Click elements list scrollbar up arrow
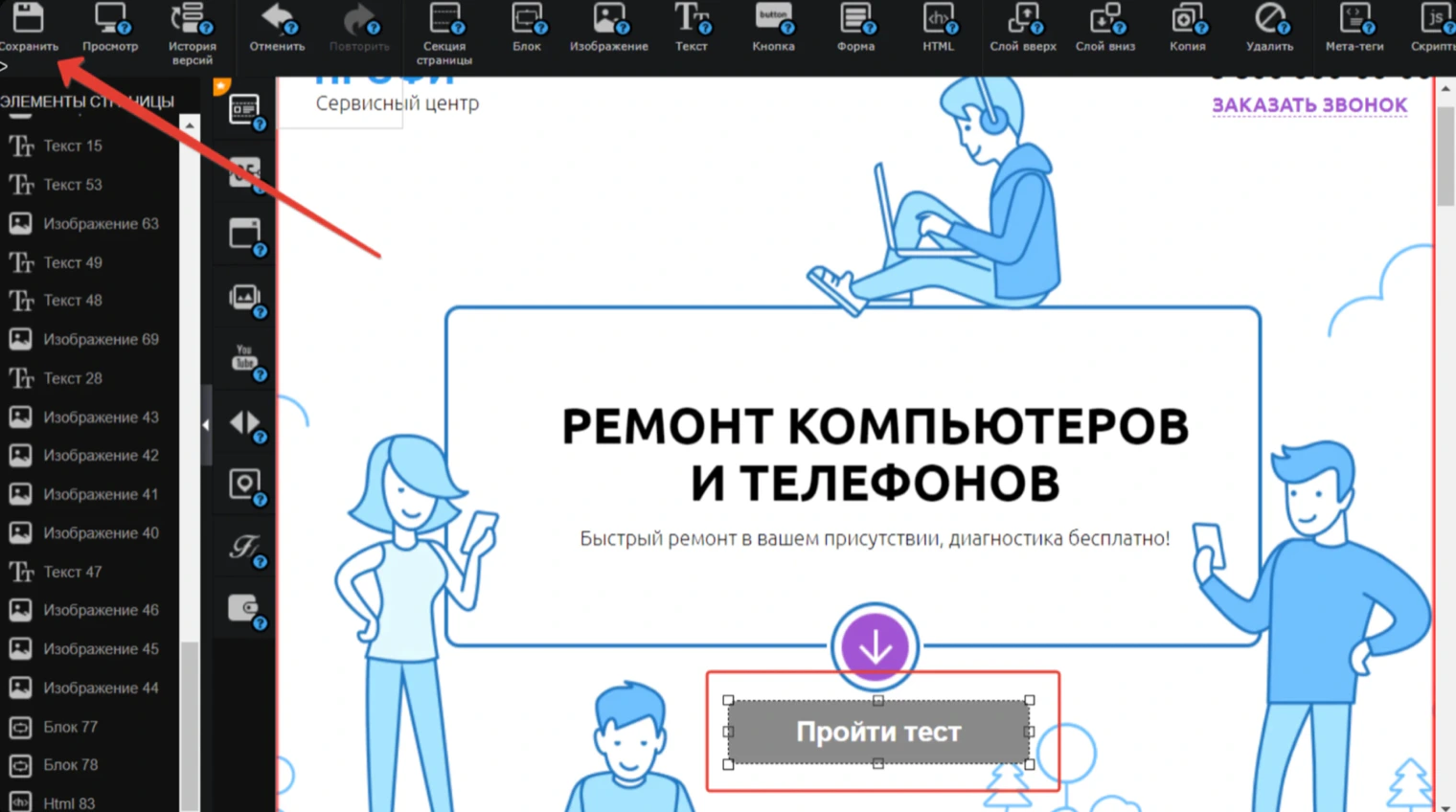Image resolution: width=1456 pixels, height=812 pixels. tap(190, 124)
